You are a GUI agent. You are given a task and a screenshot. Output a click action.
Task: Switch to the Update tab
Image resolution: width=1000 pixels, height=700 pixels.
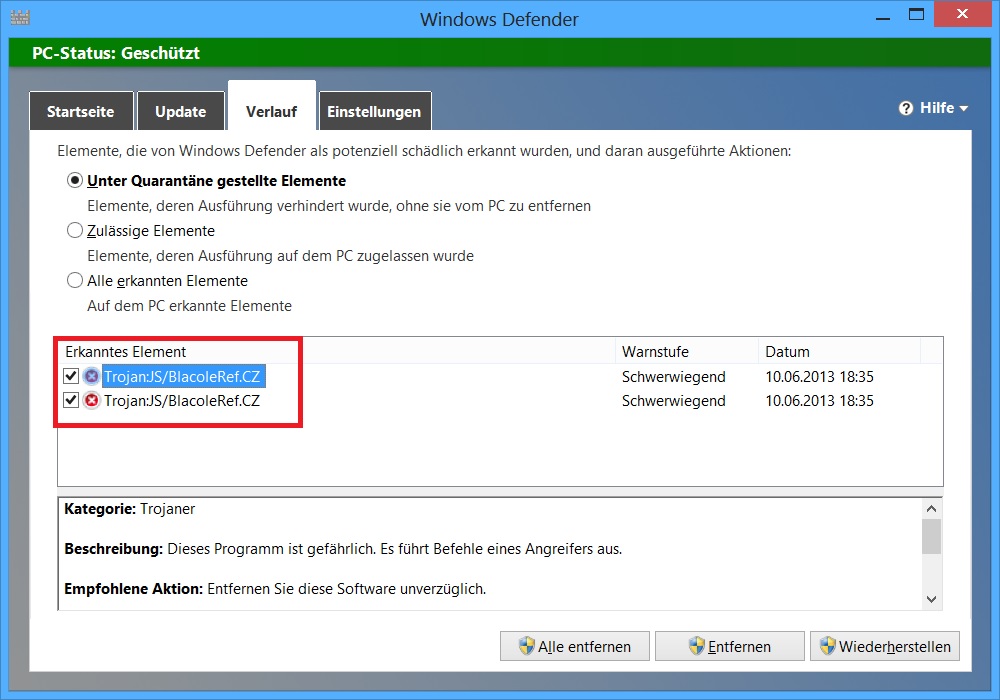180,111
